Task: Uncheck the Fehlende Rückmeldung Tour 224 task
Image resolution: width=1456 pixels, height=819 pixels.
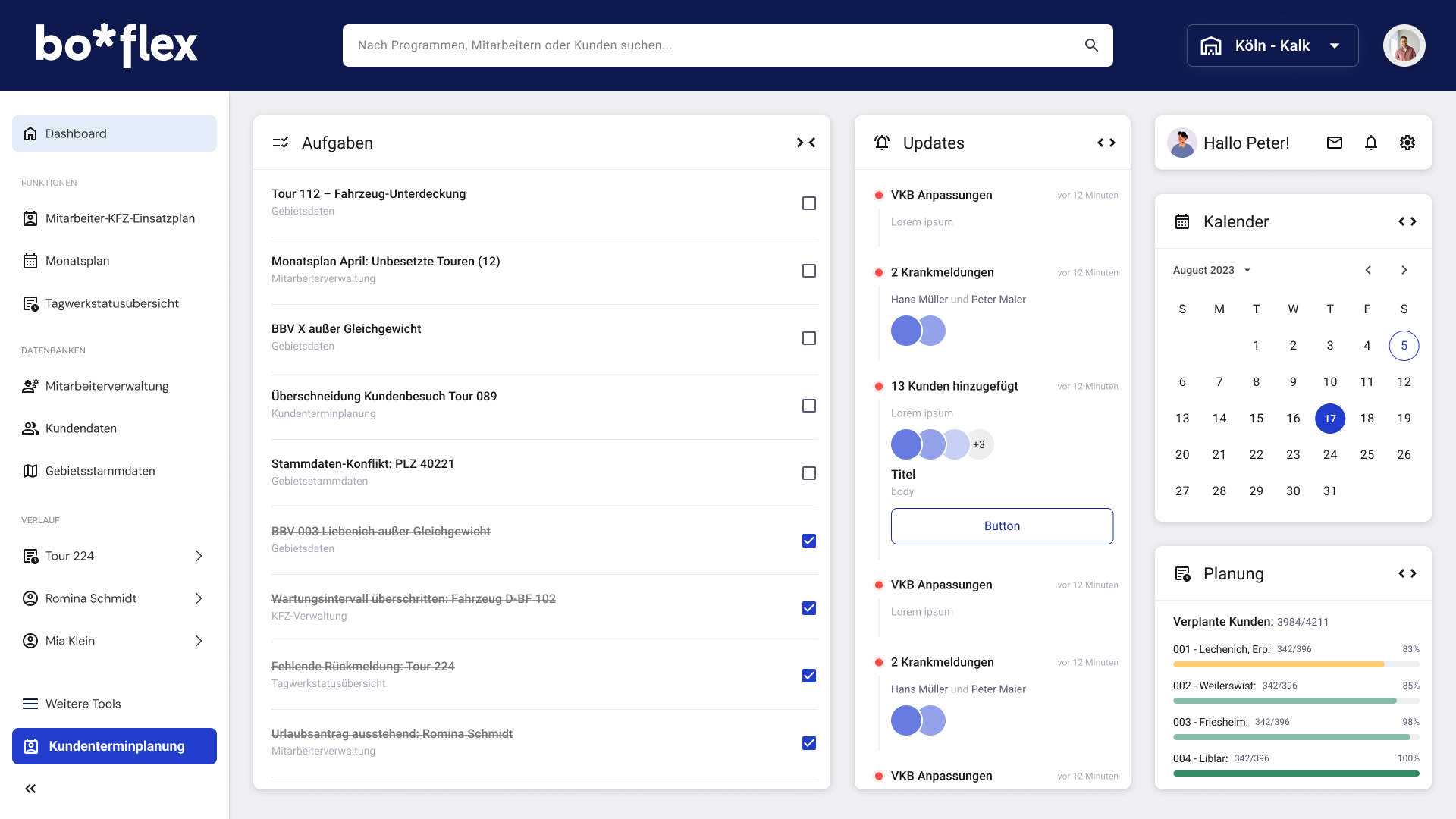Action: [809, 676]
